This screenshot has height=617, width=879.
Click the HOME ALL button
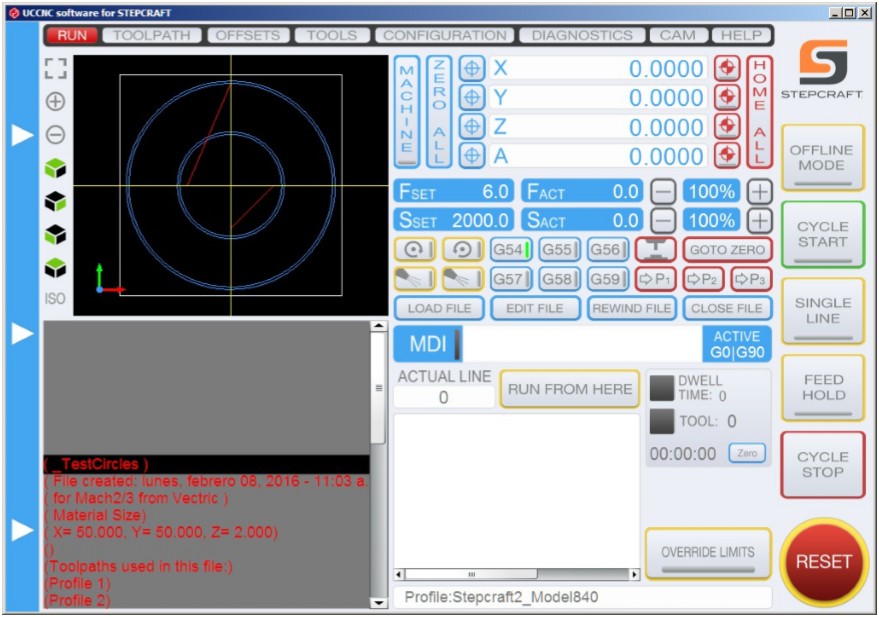pyautogui.click(x=760, y=112)
